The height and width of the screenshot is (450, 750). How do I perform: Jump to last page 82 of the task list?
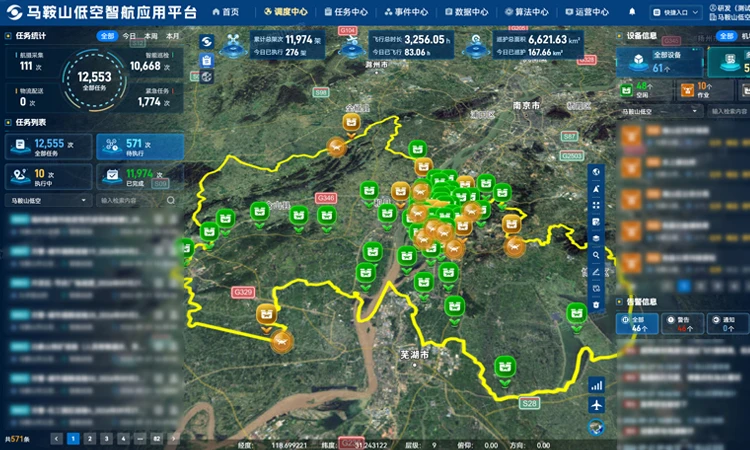(x=156, y=438)
